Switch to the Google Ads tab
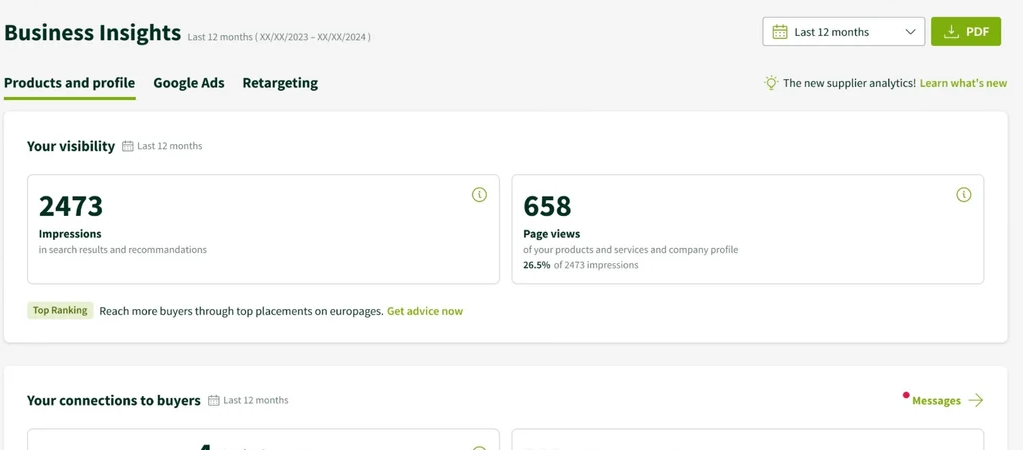 point(189,83)
